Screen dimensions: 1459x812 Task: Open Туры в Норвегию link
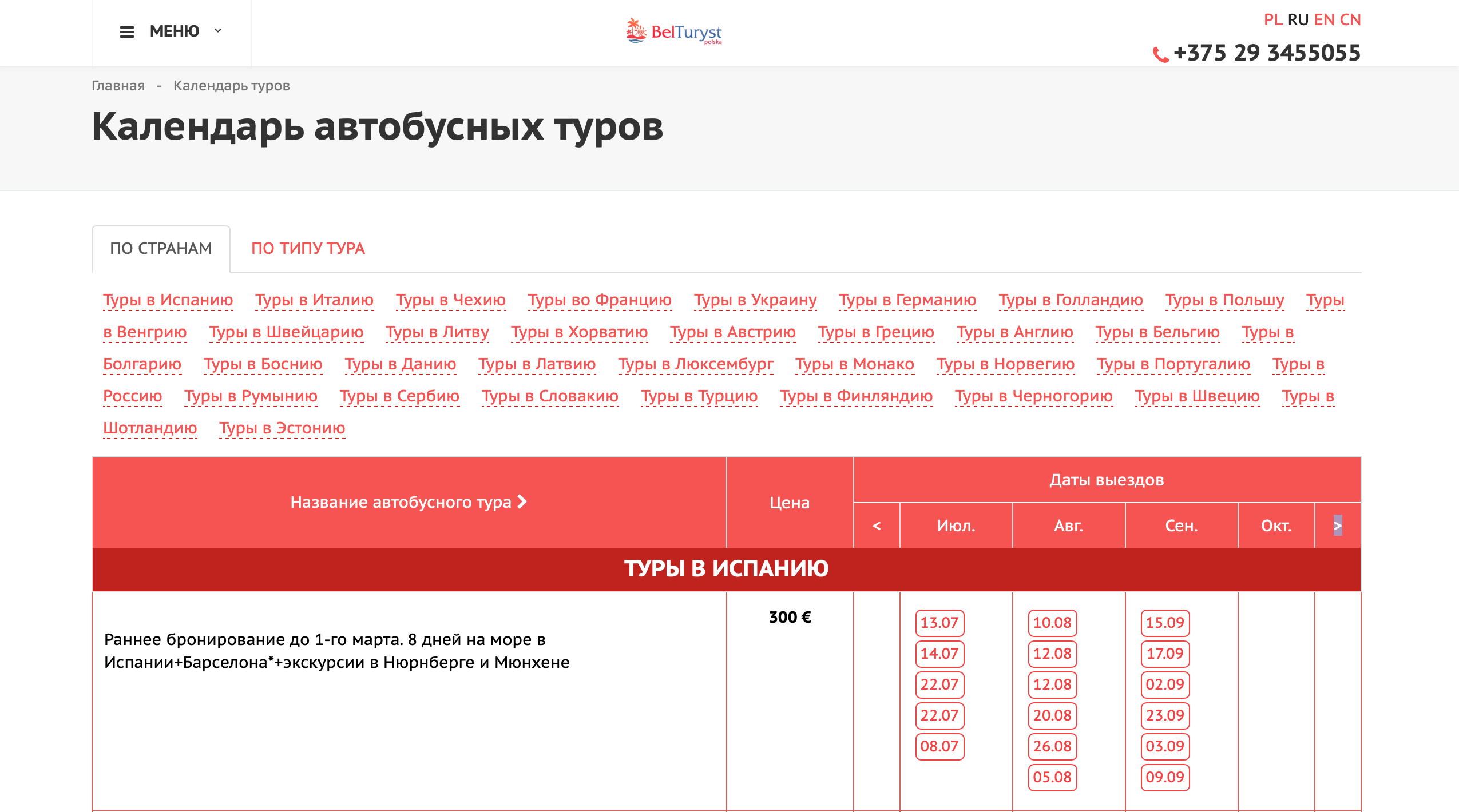pos(1006,364)
